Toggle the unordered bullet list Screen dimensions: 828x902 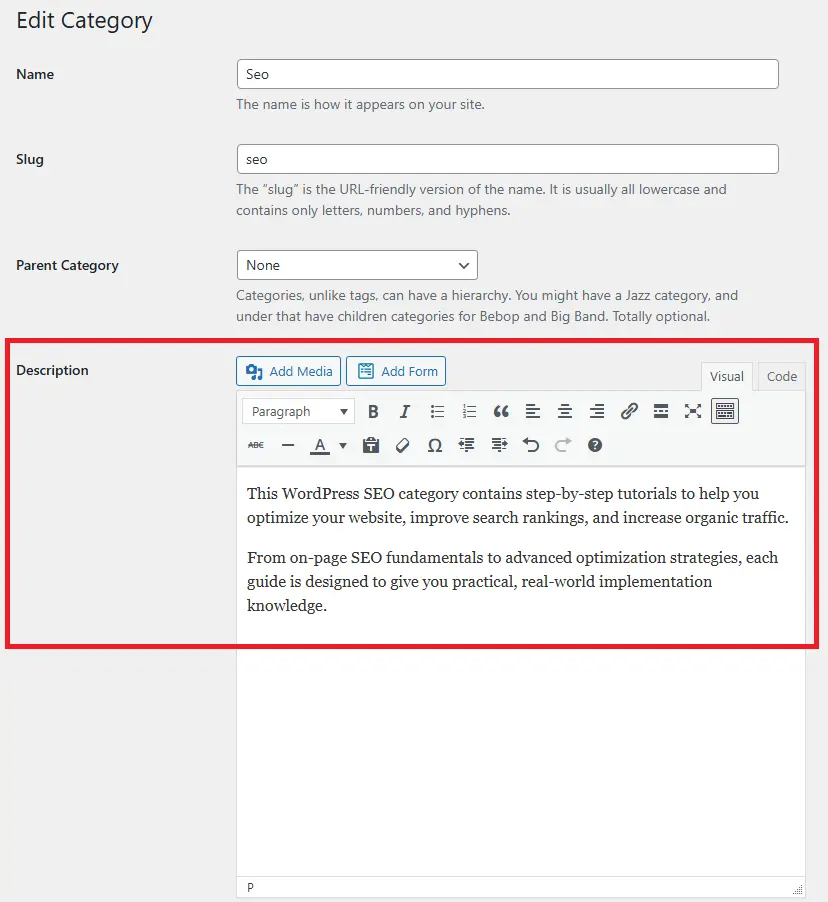coord(436,410)
